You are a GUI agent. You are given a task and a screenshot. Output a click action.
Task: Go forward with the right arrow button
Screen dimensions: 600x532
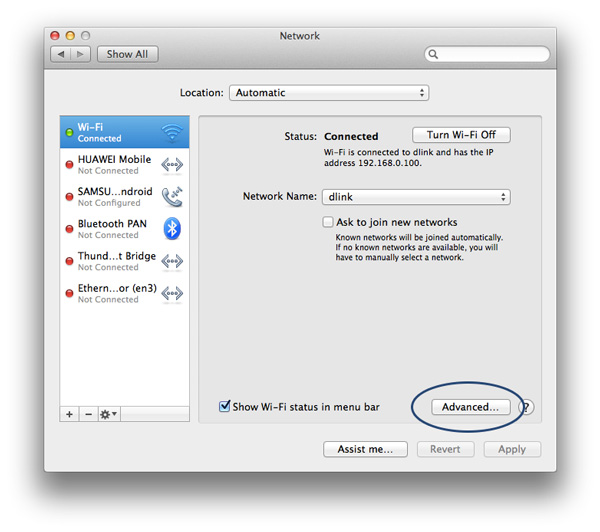(80, 54)
